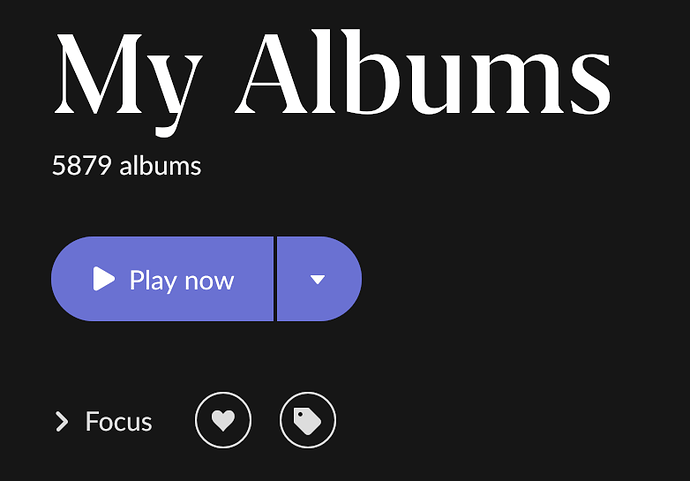Click the circled heart button
The image size is (690, 481).
223,420
